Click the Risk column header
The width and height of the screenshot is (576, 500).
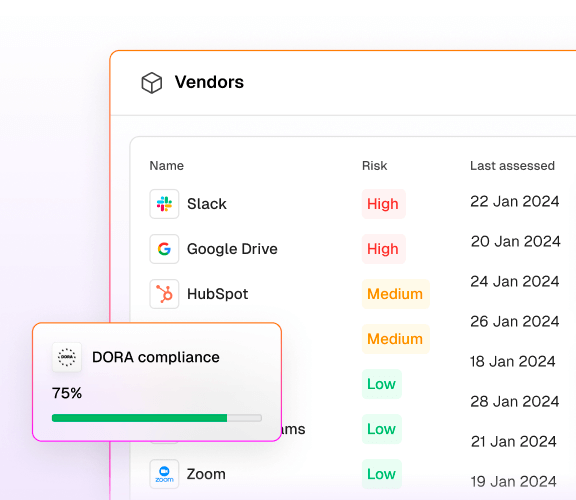click(x=374, y=166)
